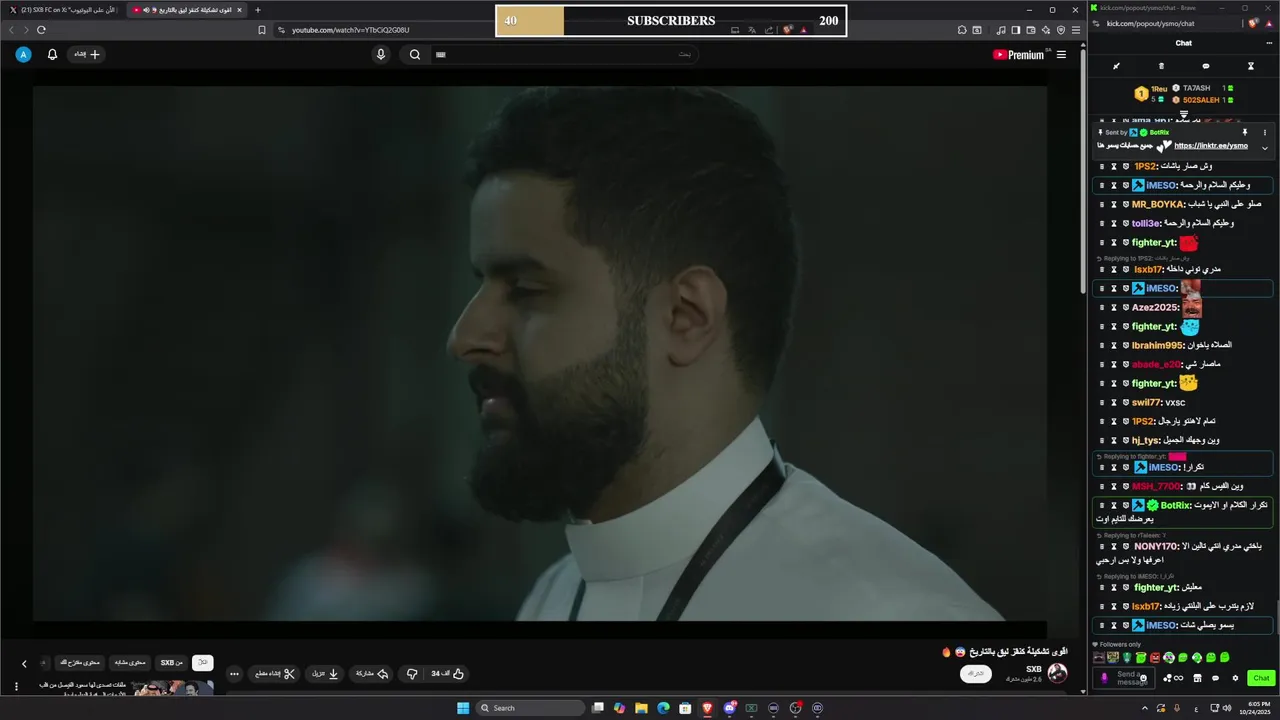Go to YouTube Premium home logo

pyautogui.click(x=1019, y=55)
